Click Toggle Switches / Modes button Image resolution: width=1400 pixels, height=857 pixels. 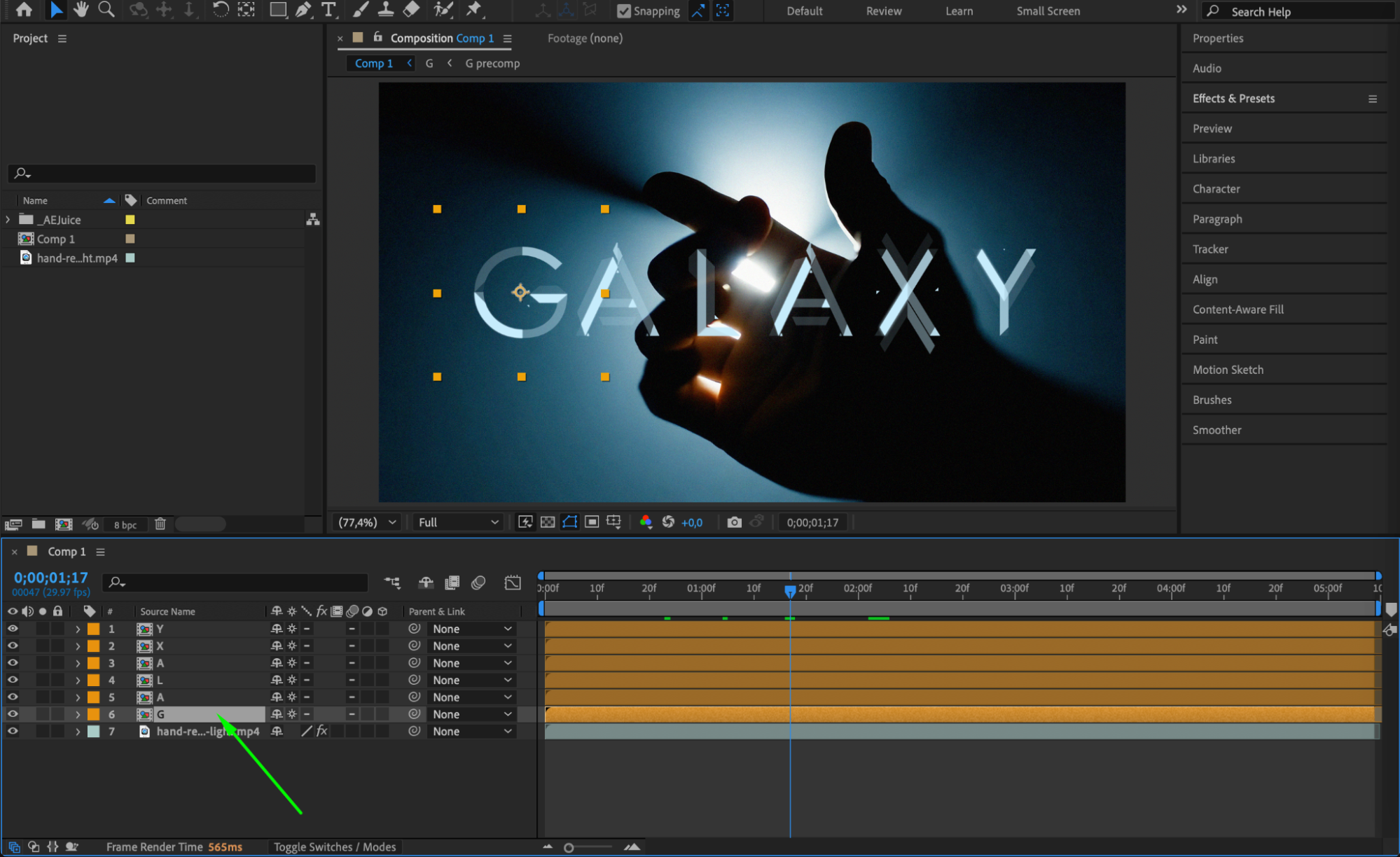click(335, 846)
